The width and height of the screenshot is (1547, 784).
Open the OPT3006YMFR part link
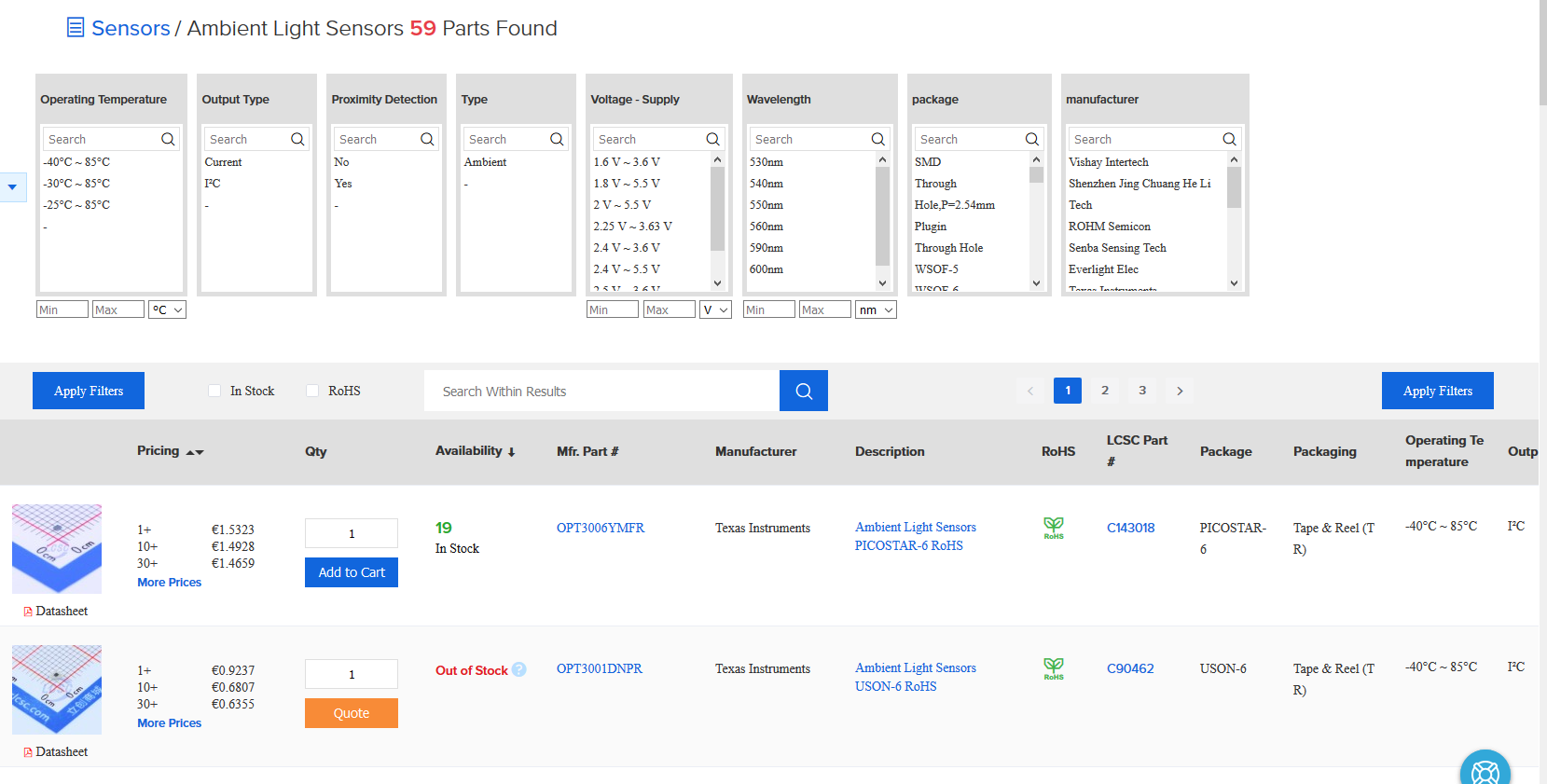[x=601, y=528]
